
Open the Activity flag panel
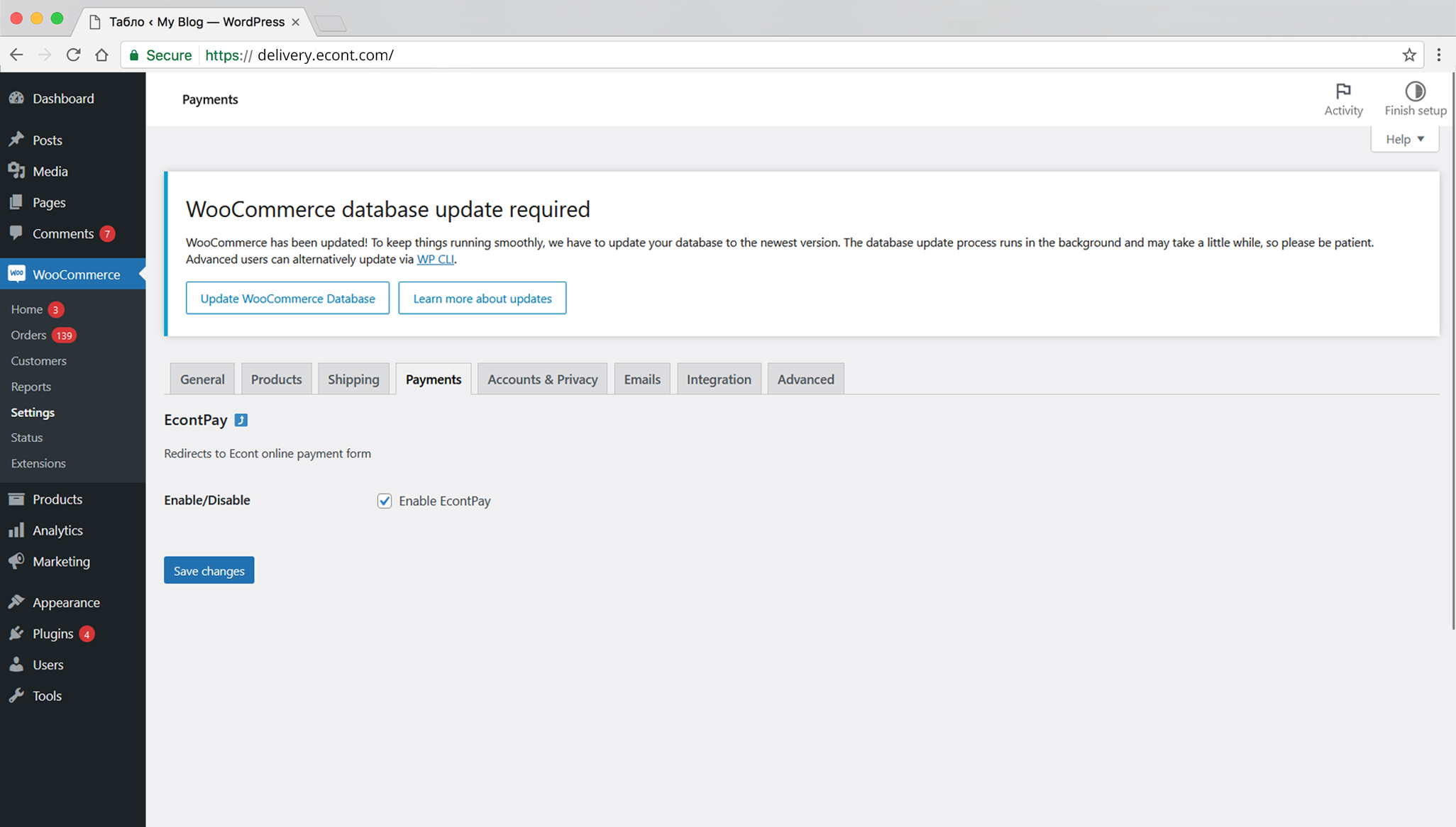click(x=1343, y=99)
